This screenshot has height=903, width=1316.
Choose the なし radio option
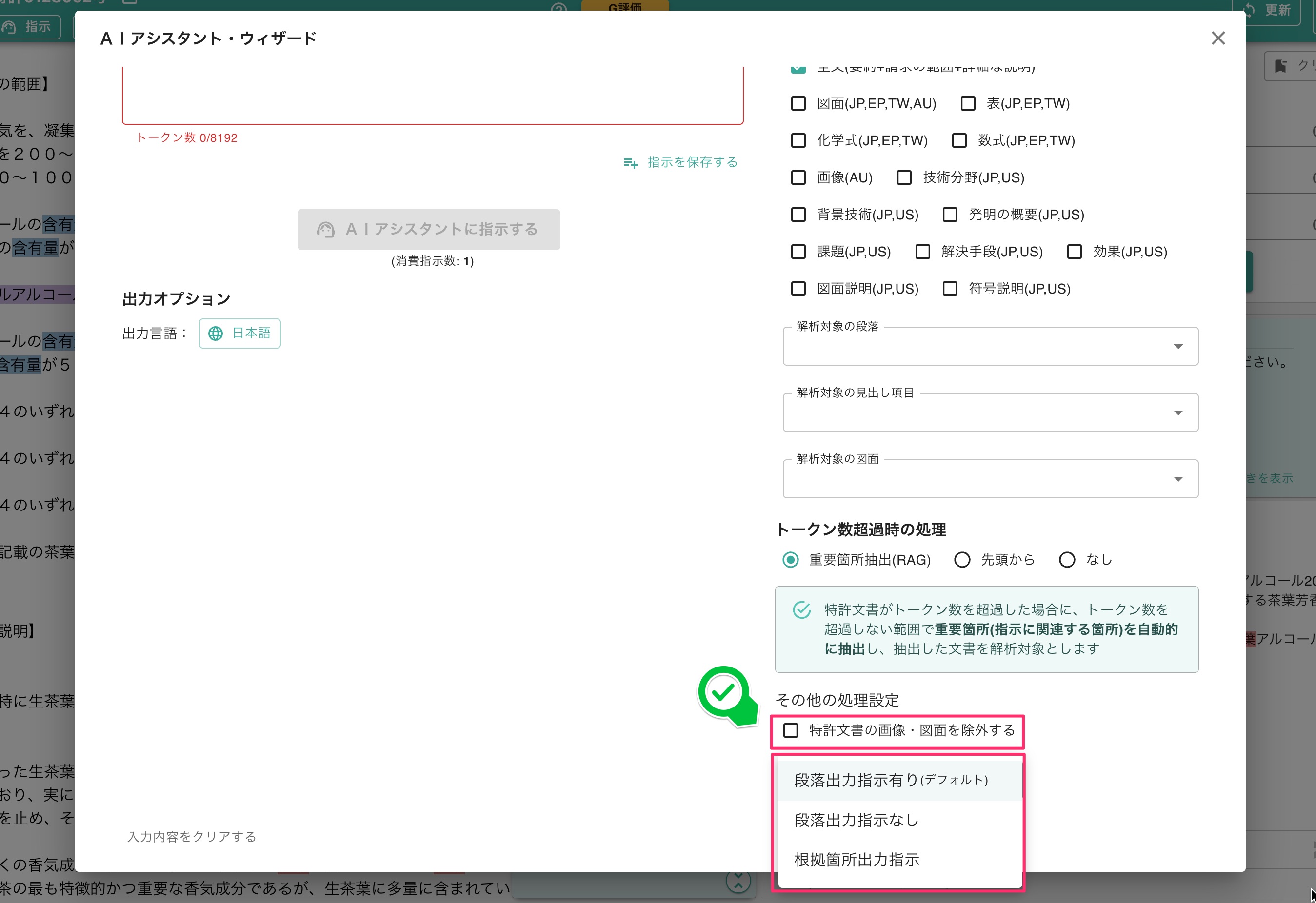1067,560
